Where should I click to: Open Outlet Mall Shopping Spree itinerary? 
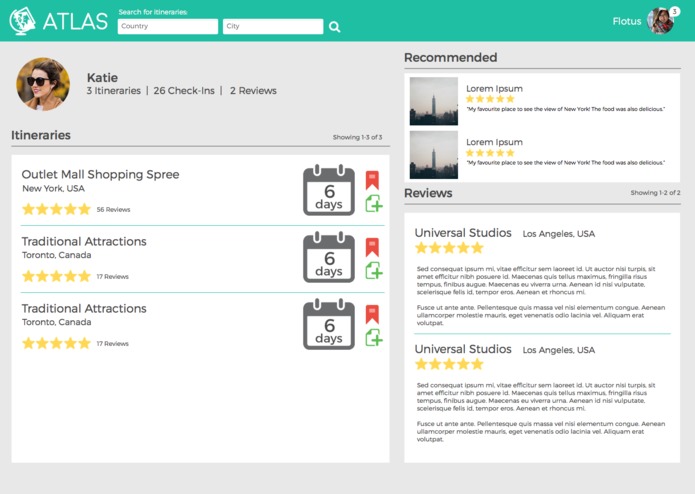click(101, 175)
